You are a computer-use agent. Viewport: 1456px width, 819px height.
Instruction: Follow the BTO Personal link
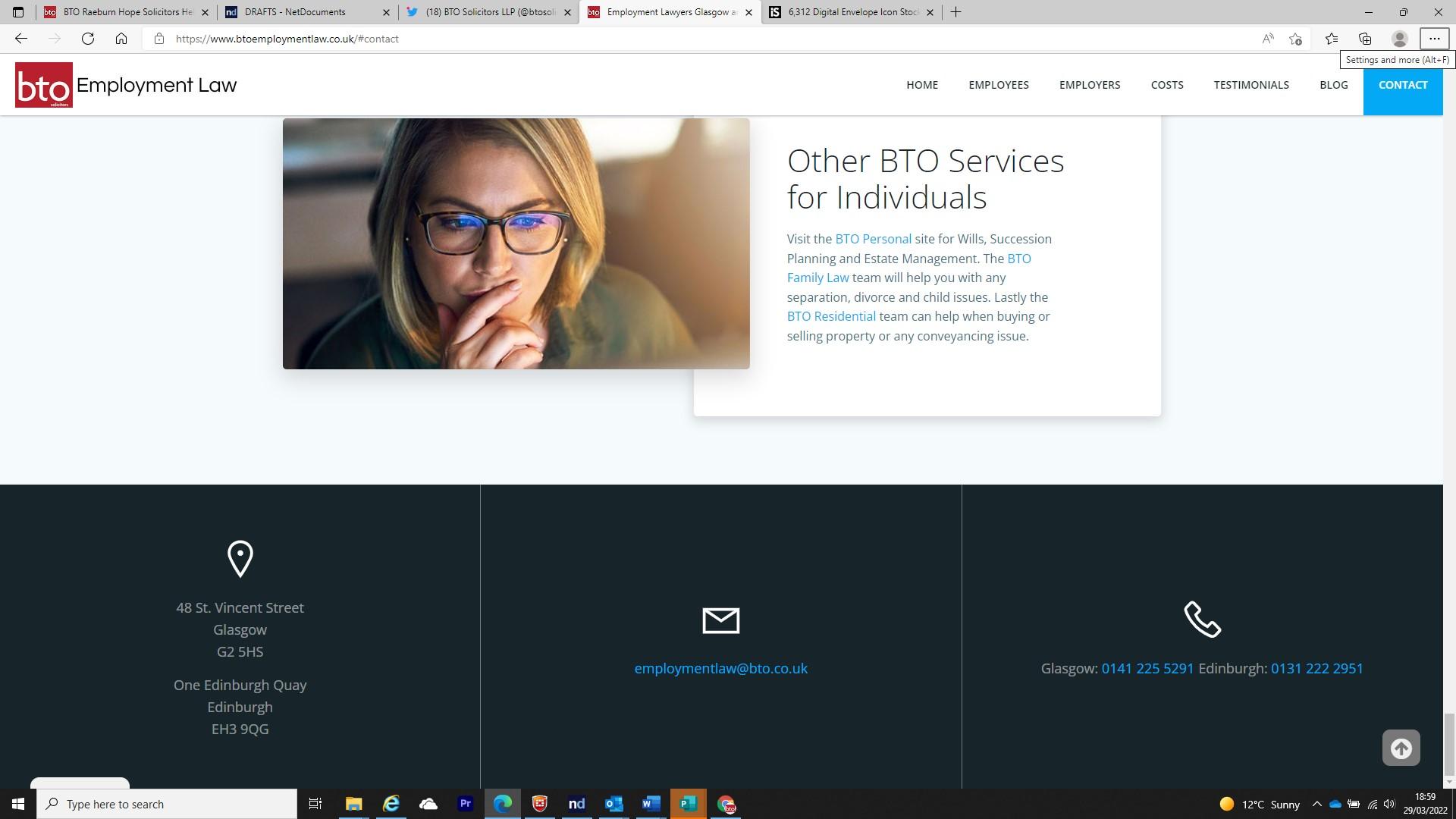pos(873,239)
